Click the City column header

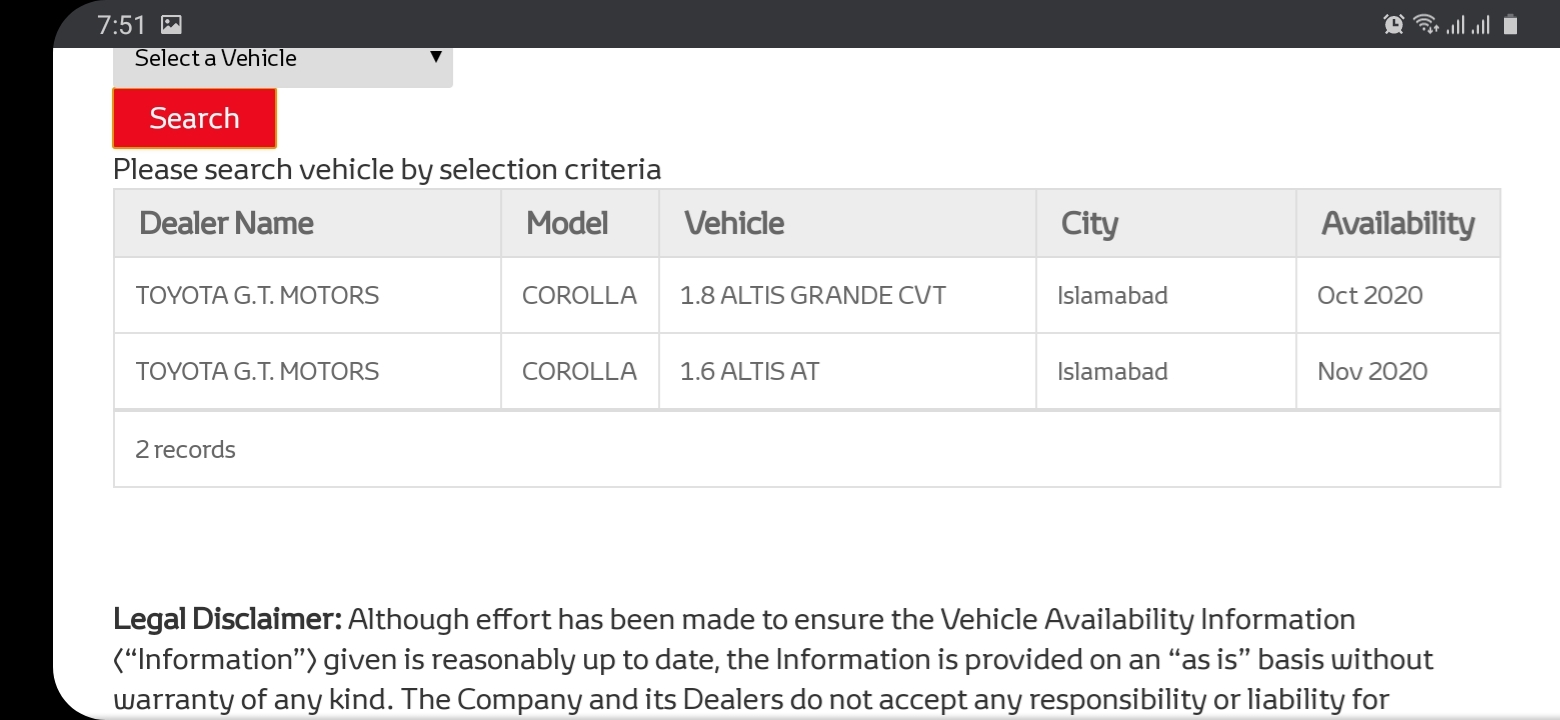(x=1089, y=223)
